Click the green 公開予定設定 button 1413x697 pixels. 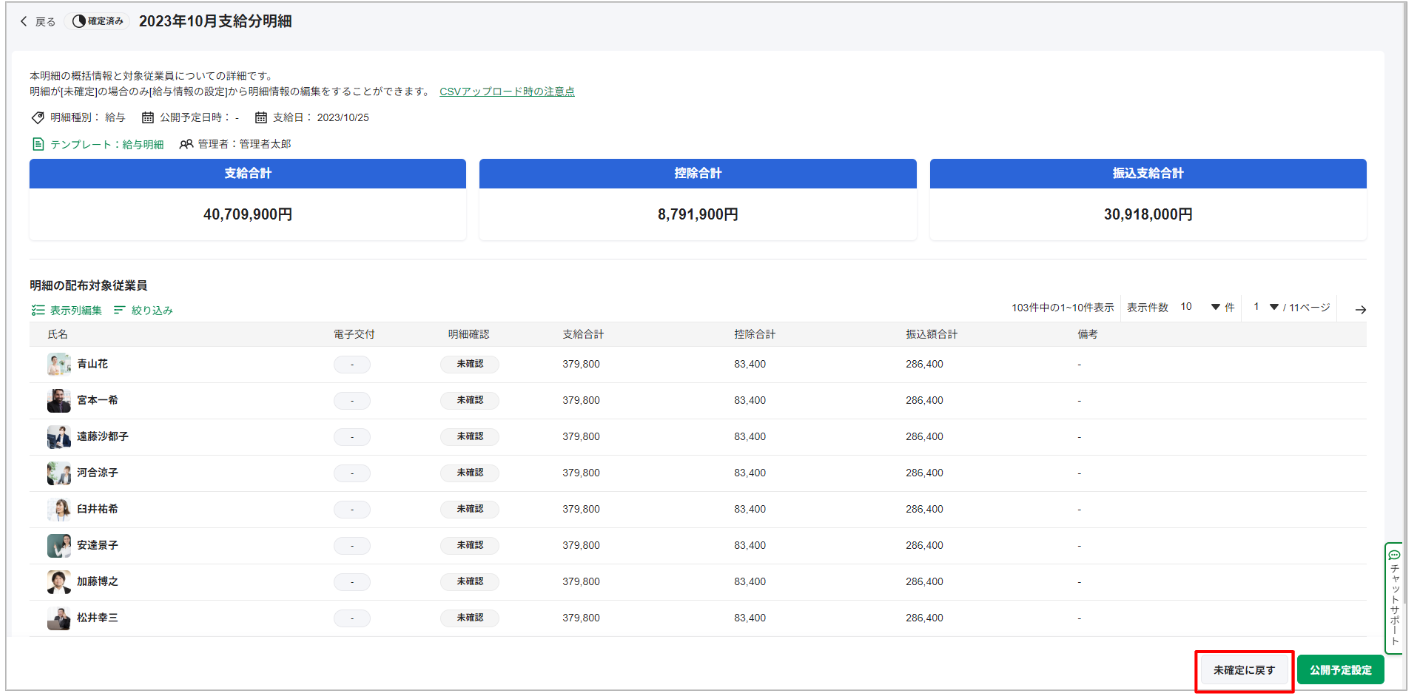(1340, 670)
